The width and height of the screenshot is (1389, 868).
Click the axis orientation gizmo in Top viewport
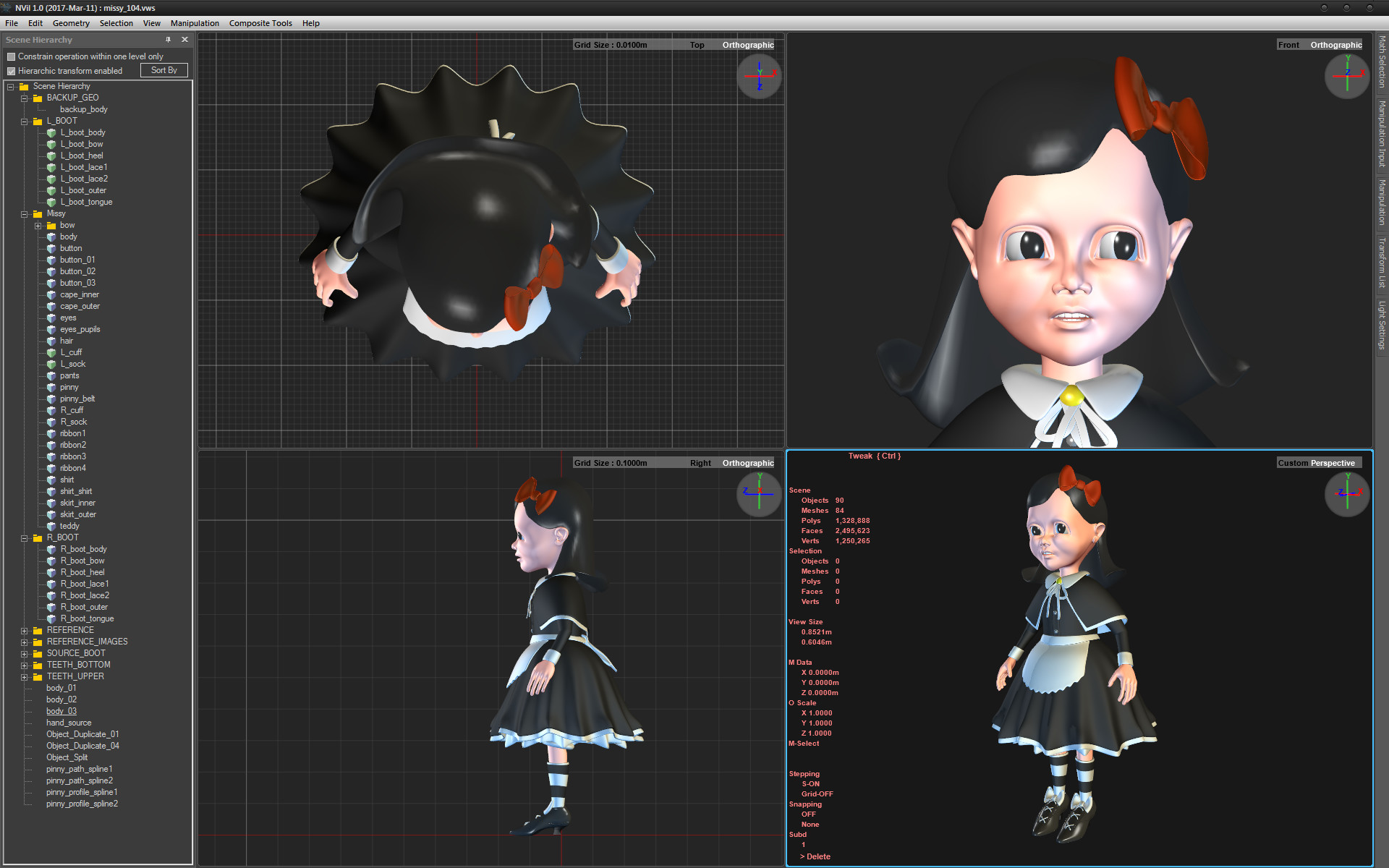click(x=758, y=75)
